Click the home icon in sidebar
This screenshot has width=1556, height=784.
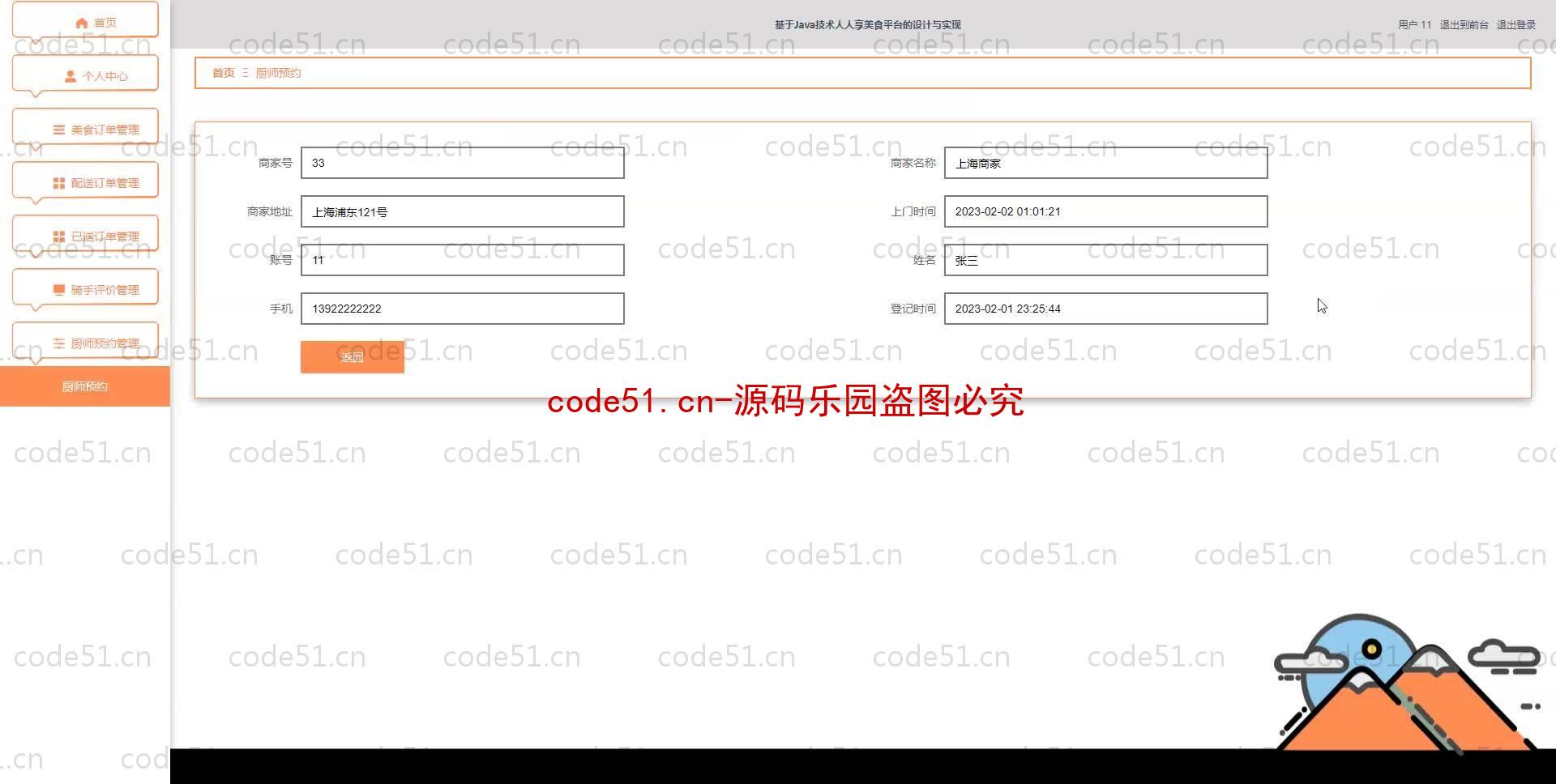81,23
